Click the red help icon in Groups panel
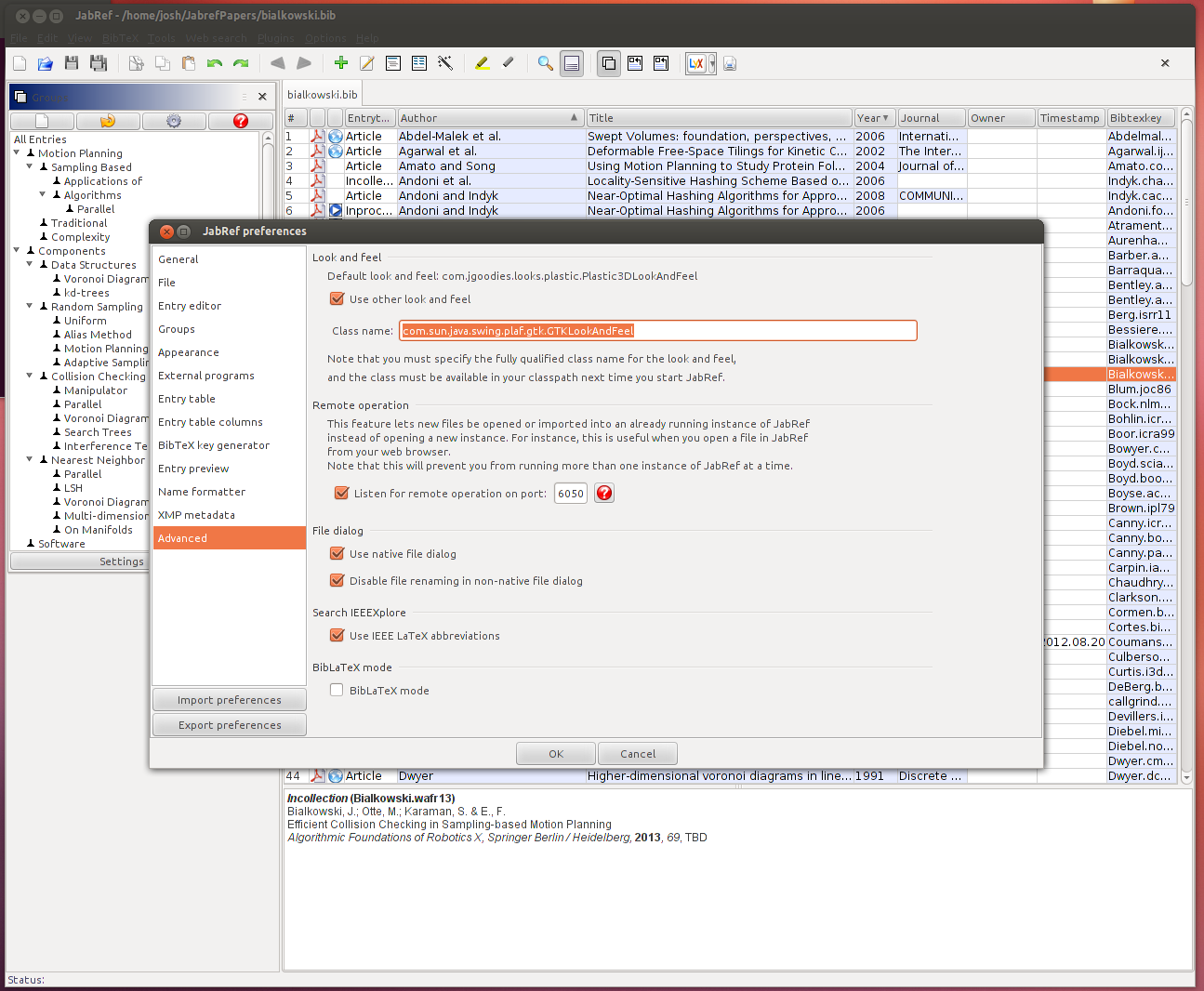This screenshot has width=1204, height=991. [241, 121]
